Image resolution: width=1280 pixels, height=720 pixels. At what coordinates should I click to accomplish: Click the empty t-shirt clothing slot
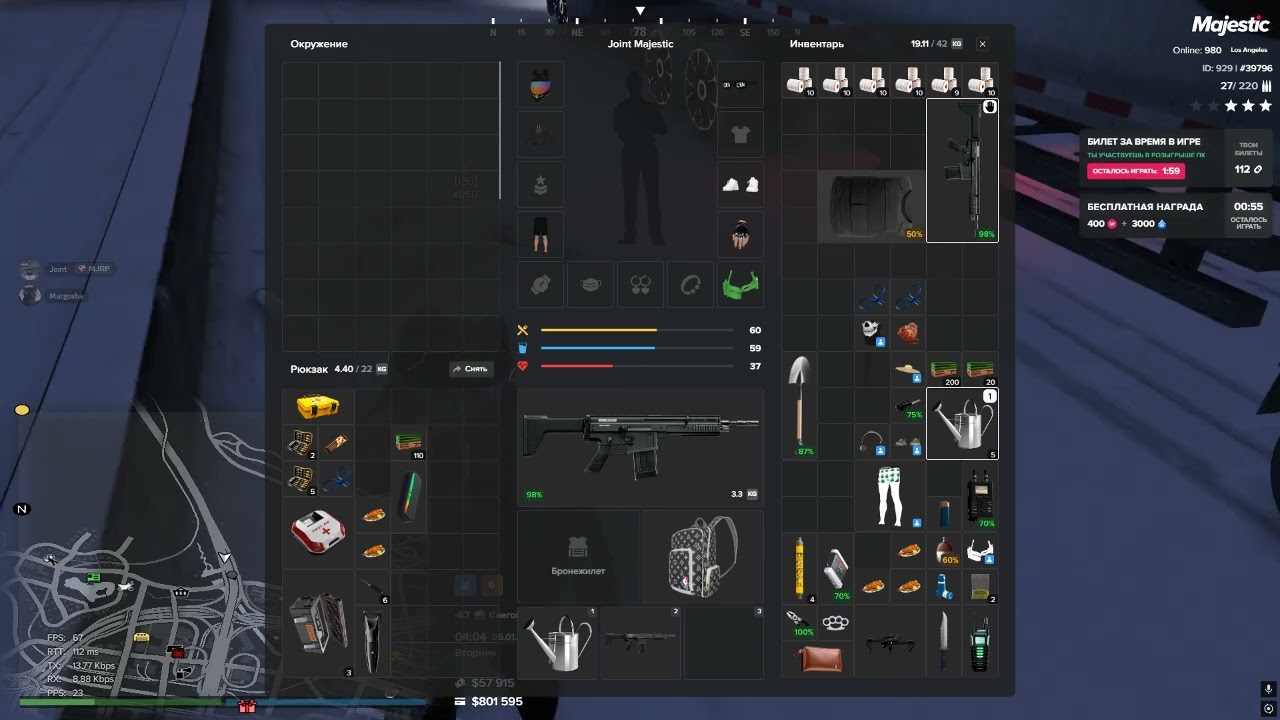[x=740, y=135]
